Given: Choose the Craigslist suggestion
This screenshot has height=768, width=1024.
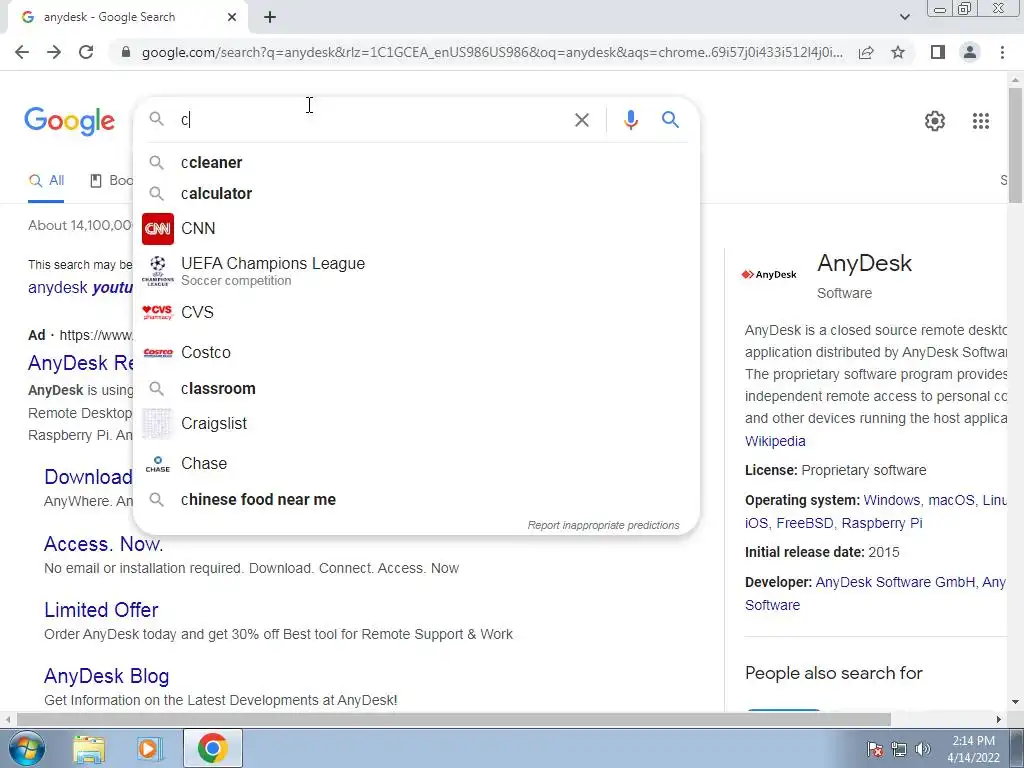Looking at the screenshot, I should pyautogui.click(x=415, y=423).
